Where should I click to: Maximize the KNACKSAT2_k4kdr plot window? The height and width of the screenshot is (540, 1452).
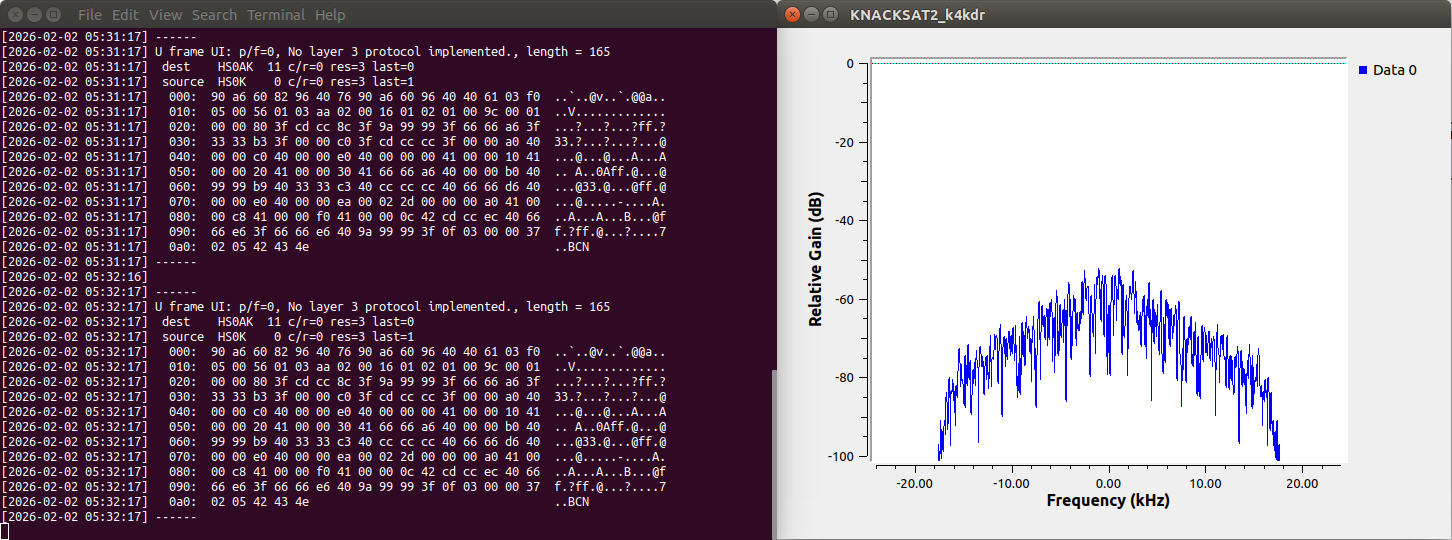[x=830, y=15]
